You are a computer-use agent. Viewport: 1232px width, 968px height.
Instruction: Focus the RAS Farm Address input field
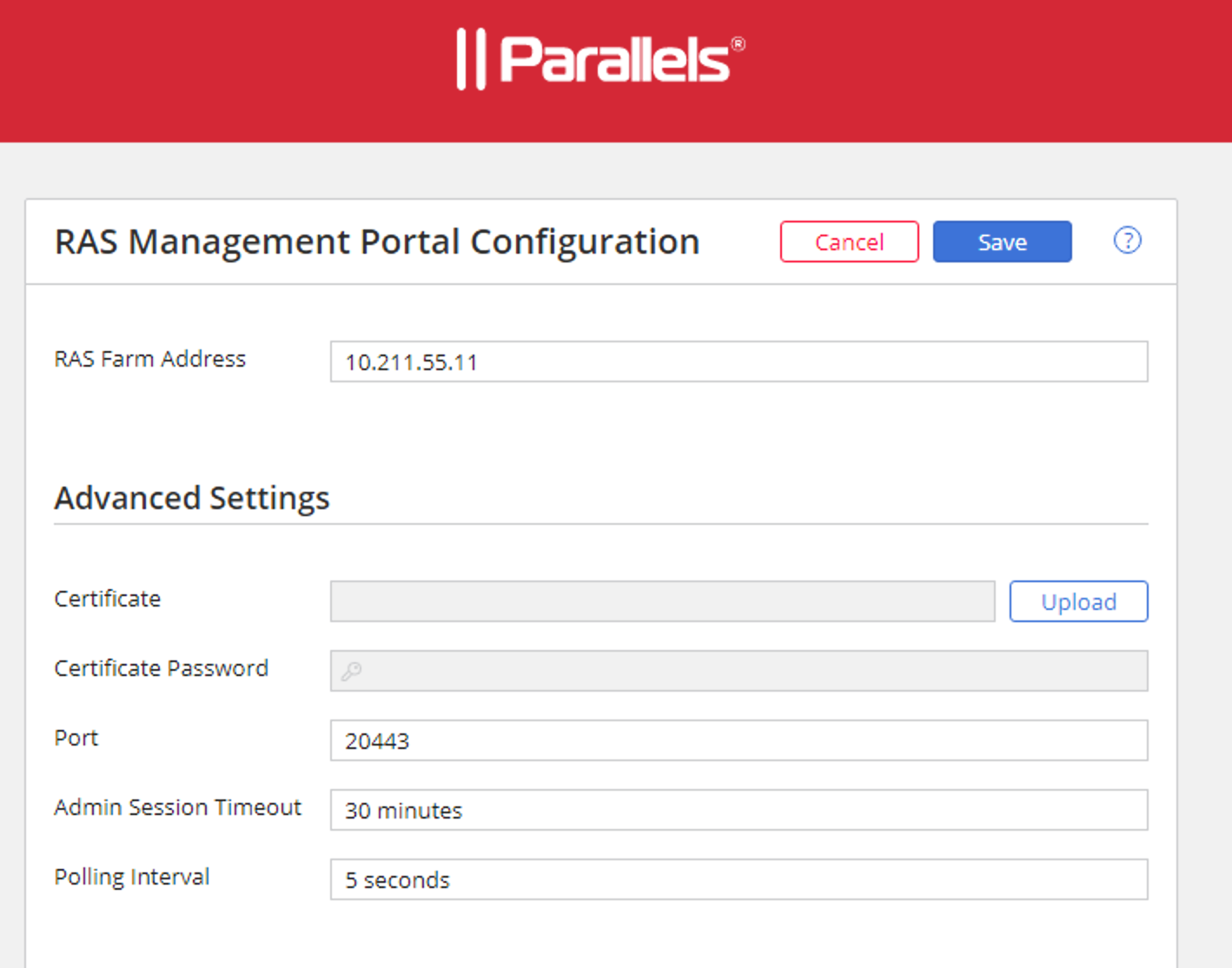tap(739, 361)
